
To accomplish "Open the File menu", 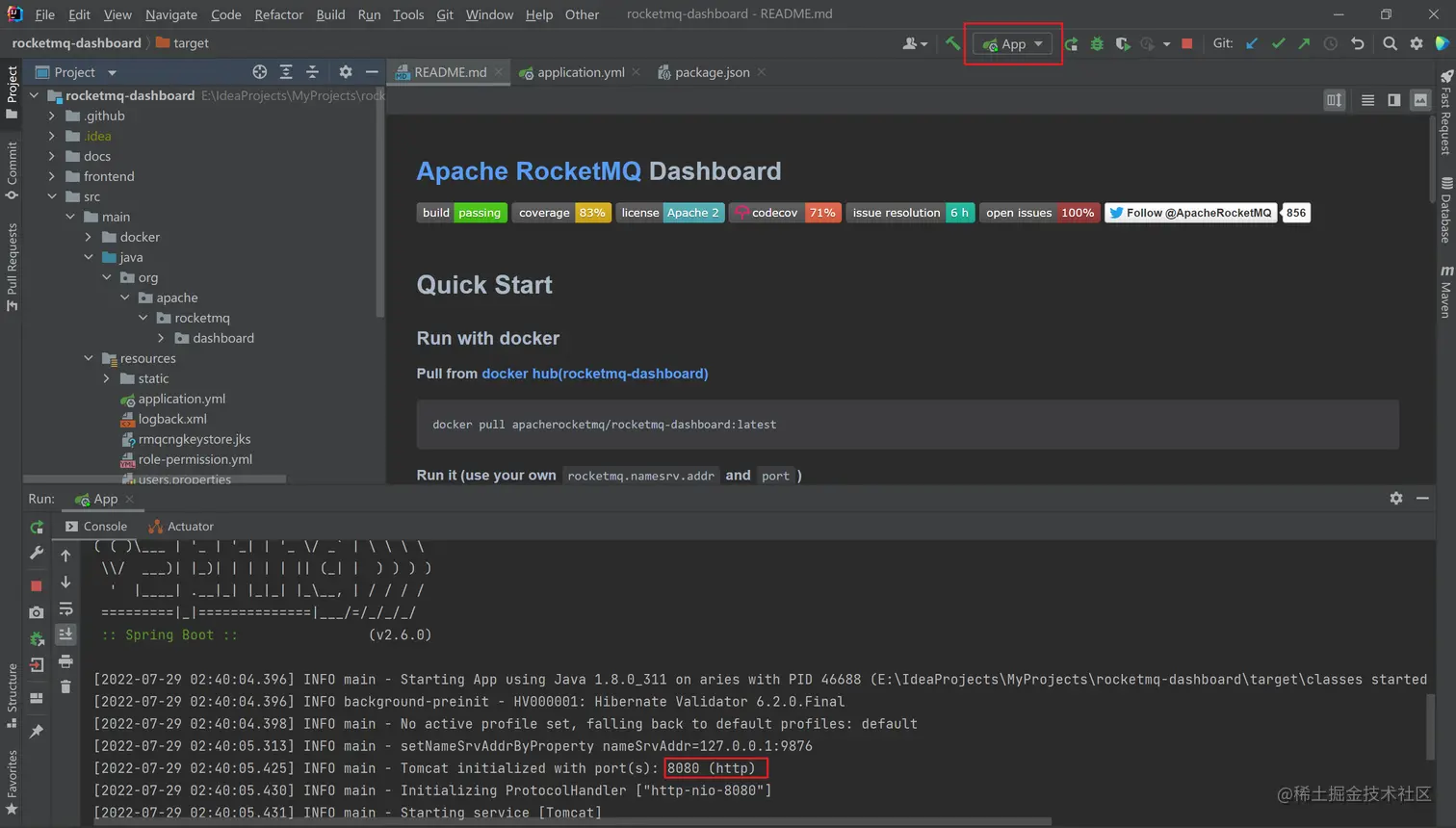I will pyautogui.click(x=45, y=14).
